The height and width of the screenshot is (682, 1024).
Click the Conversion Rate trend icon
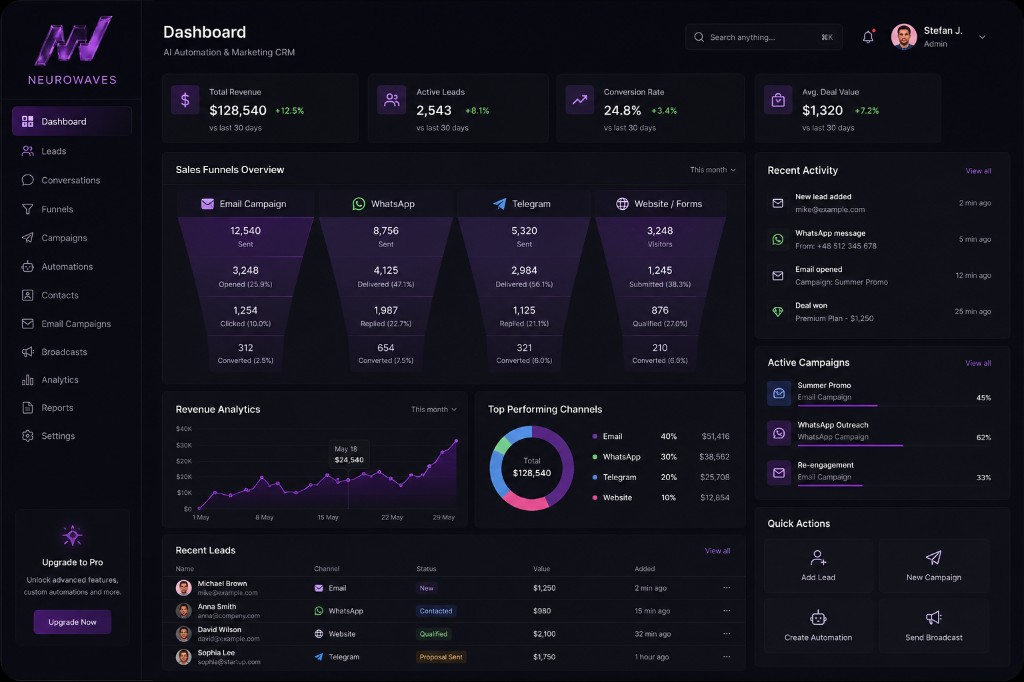pyautogui.click(x=580, y=100)
